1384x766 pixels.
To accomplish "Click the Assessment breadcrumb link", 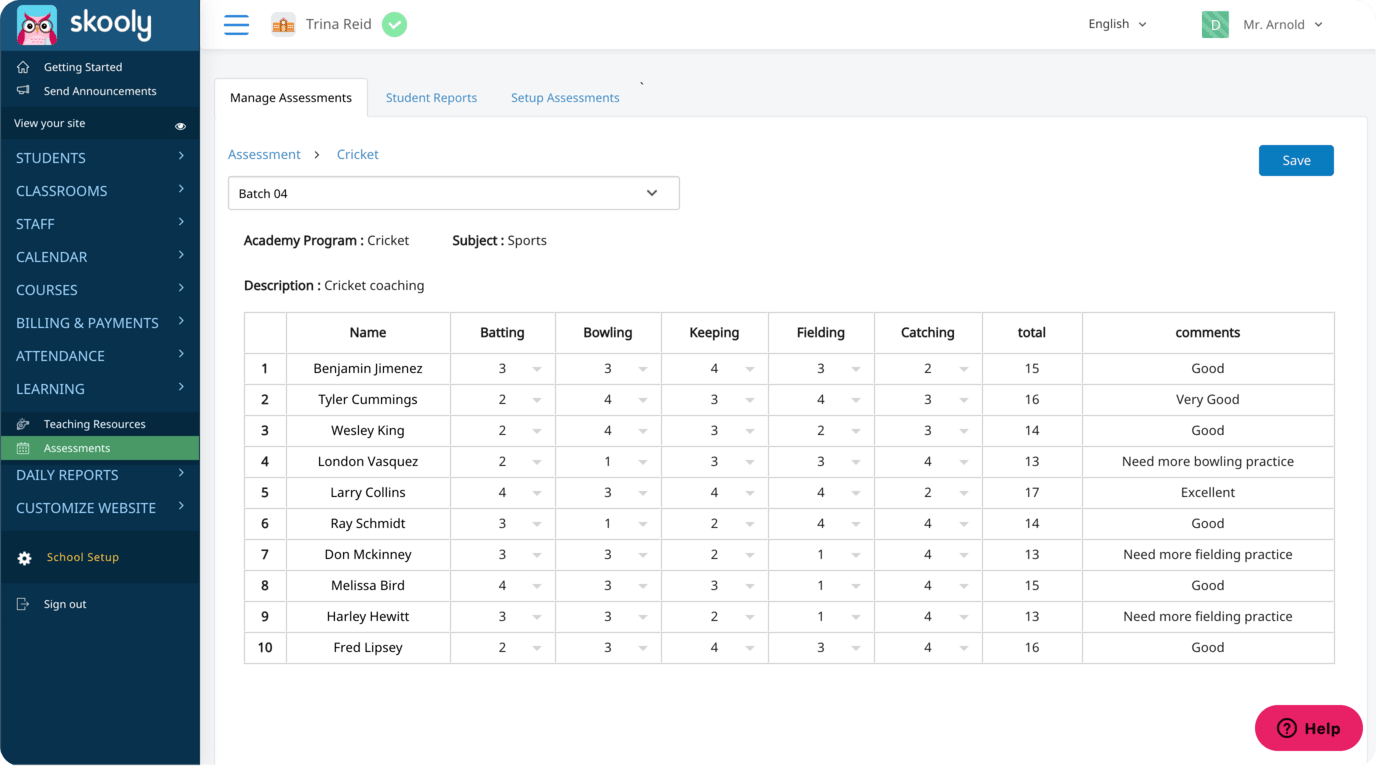I will click(264, 155).
